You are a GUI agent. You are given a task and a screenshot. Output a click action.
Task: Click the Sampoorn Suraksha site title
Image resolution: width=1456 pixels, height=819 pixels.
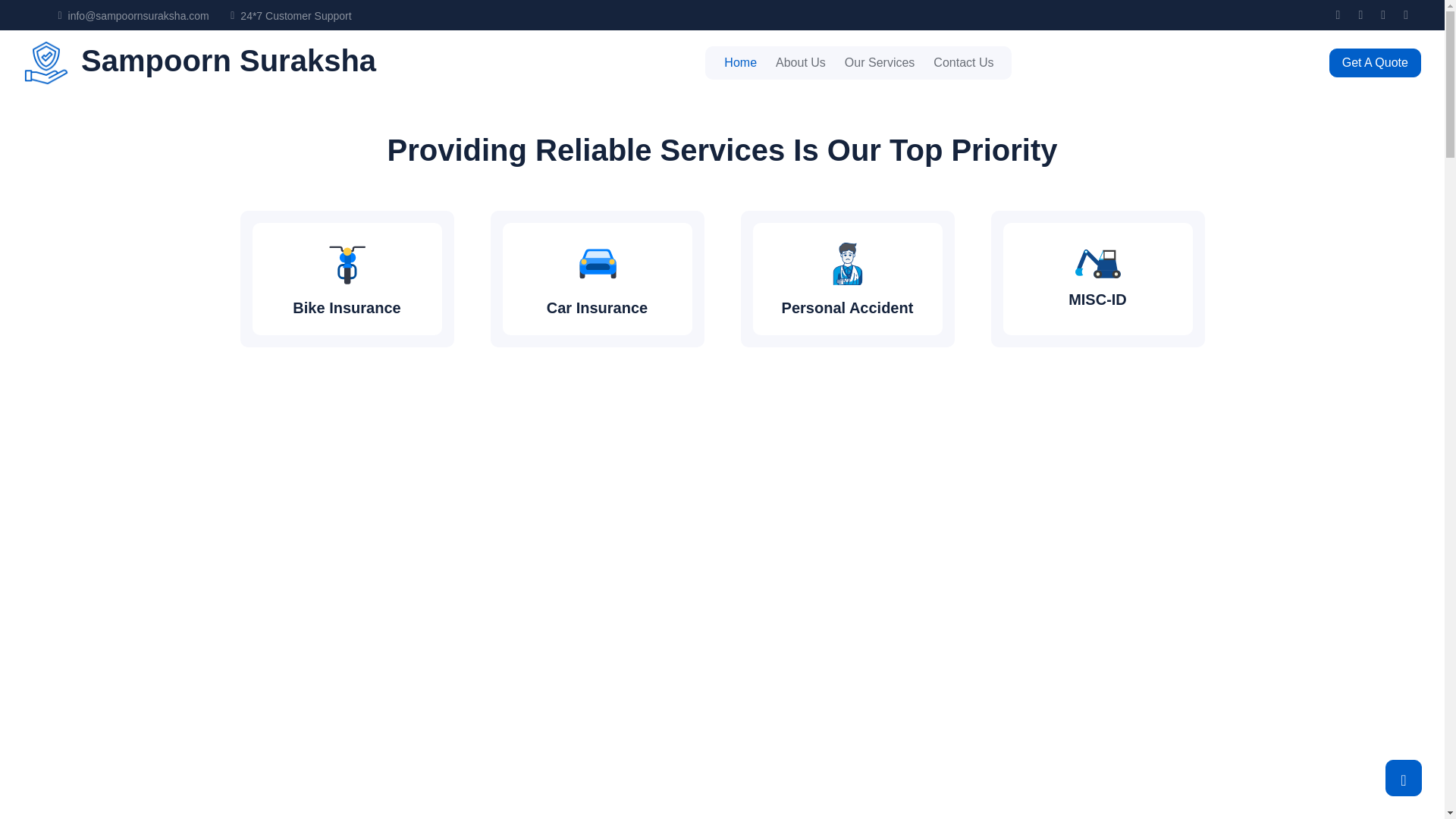coord(228,61)
